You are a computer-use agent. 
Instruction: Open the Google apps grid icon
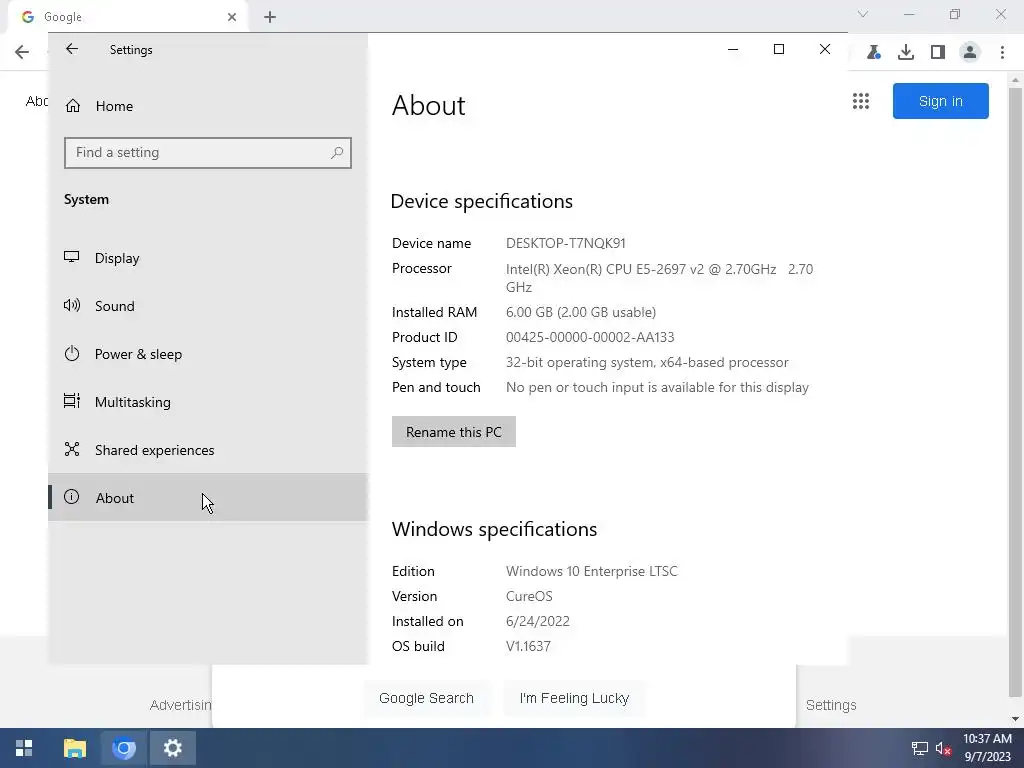click(x=861, y=101)
